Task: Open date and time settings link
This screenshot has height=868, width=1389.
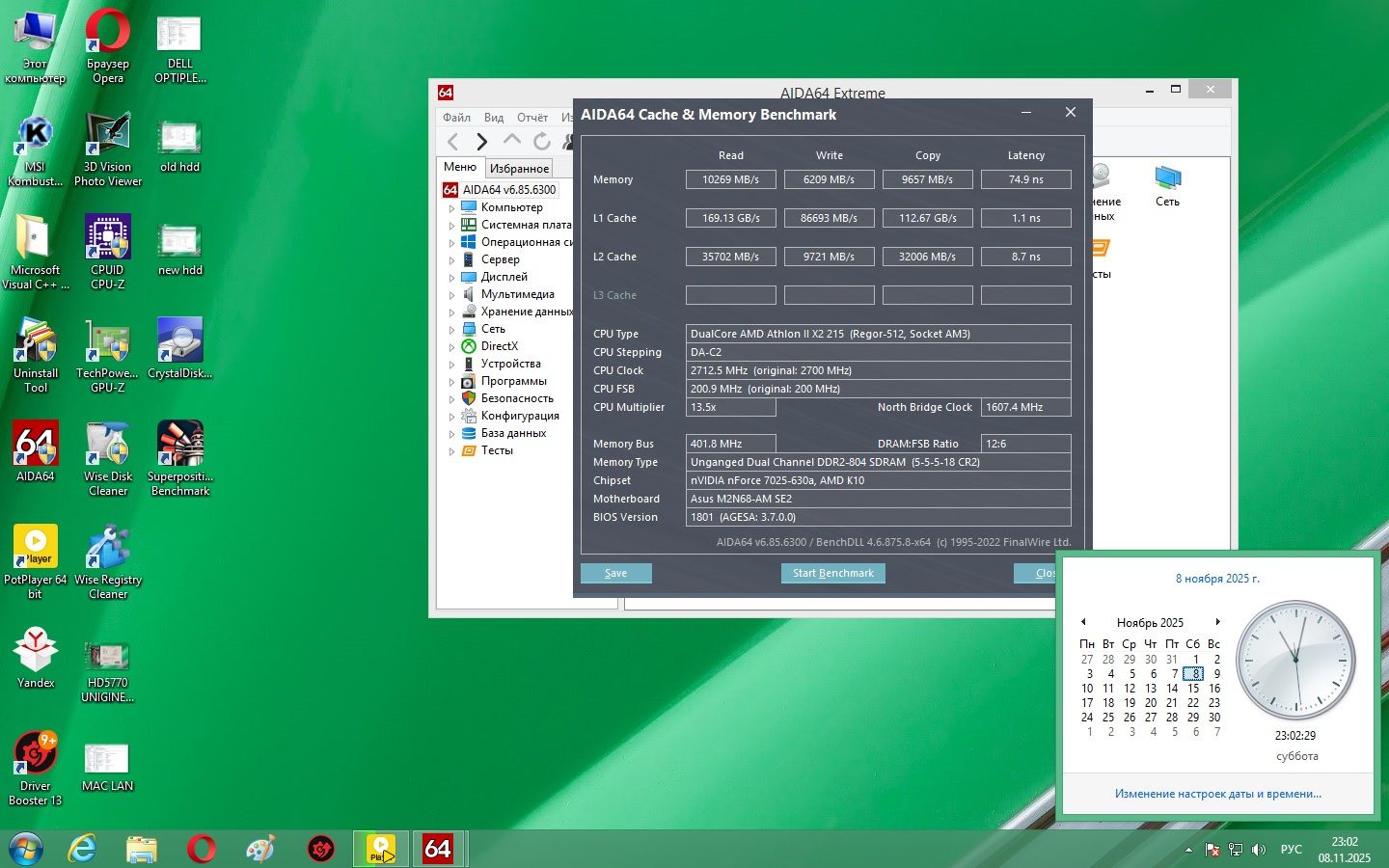Action: [x=1217, y=794]
